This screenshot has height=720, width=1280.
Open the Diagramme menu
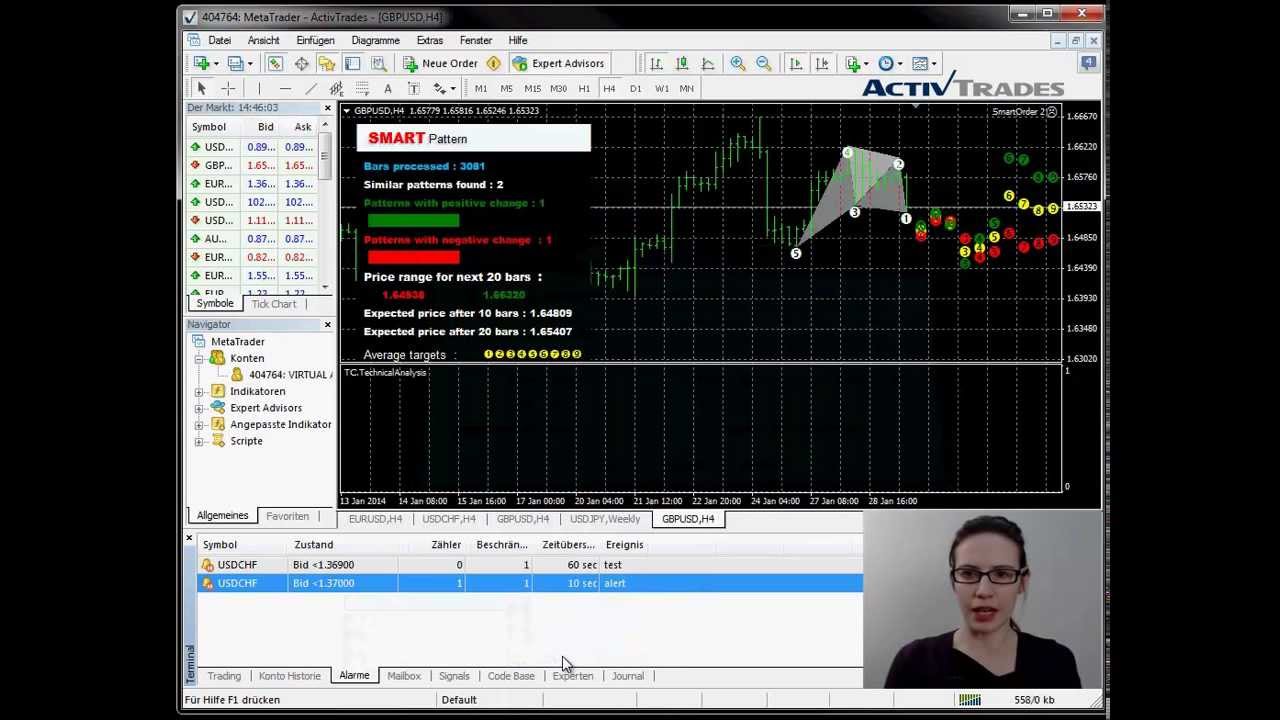tap(375, 40)
